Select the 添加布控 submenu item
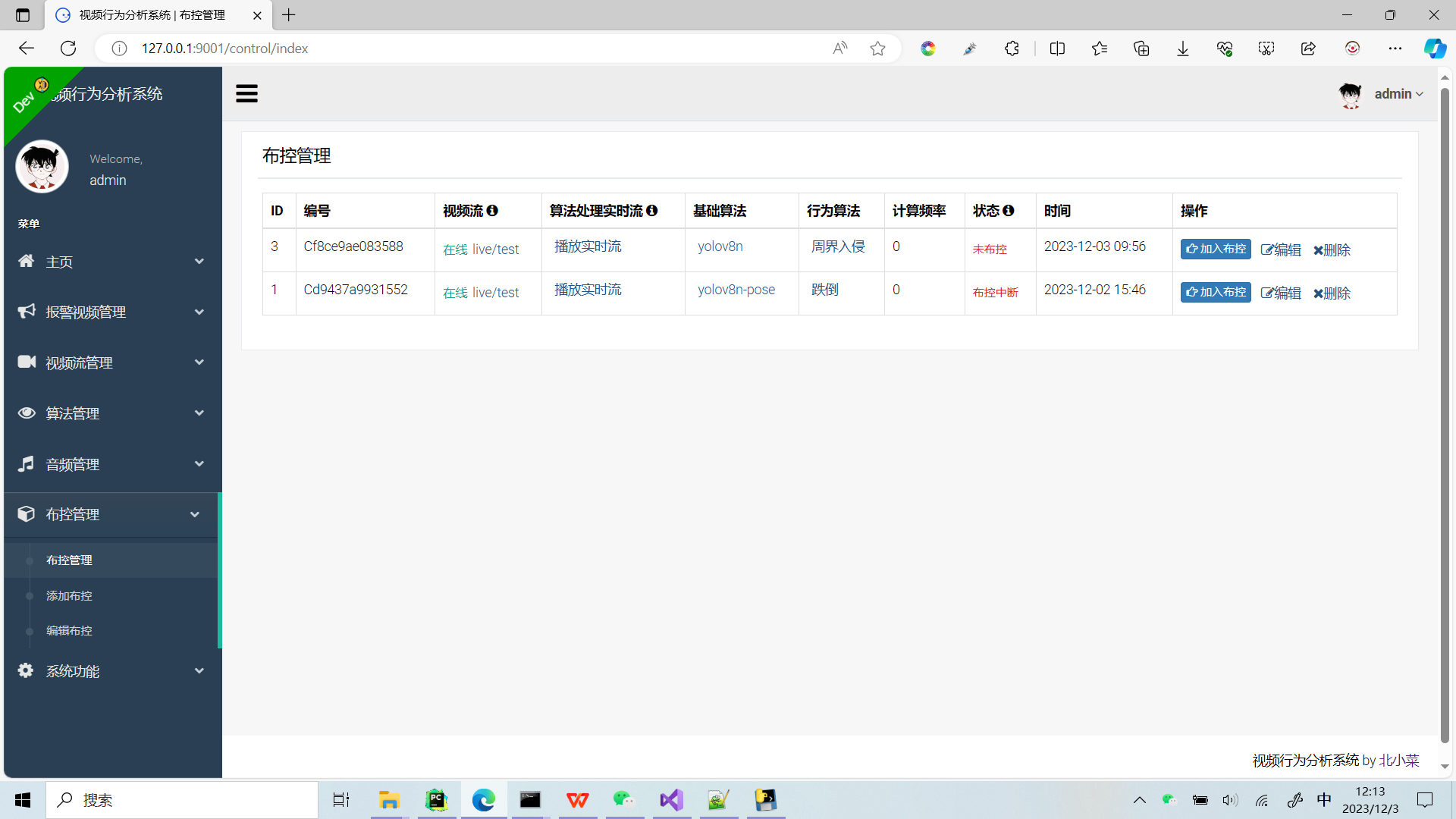Screen dimensions: 1456x819 [69, 596]
